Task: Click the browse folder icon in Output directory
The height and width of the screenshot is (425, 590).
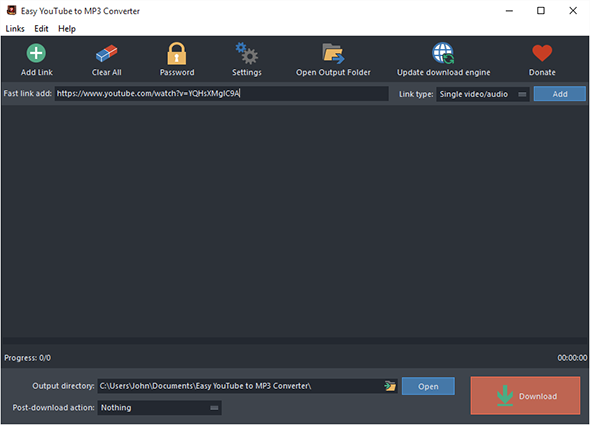Action: click(390, 386)
